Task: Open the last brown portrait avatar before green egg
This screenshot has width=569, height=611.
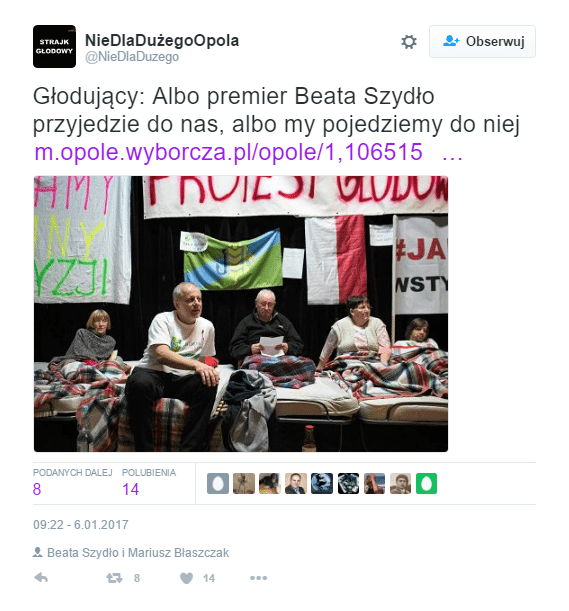Action: pyautogui.click(x=400, y=484)
